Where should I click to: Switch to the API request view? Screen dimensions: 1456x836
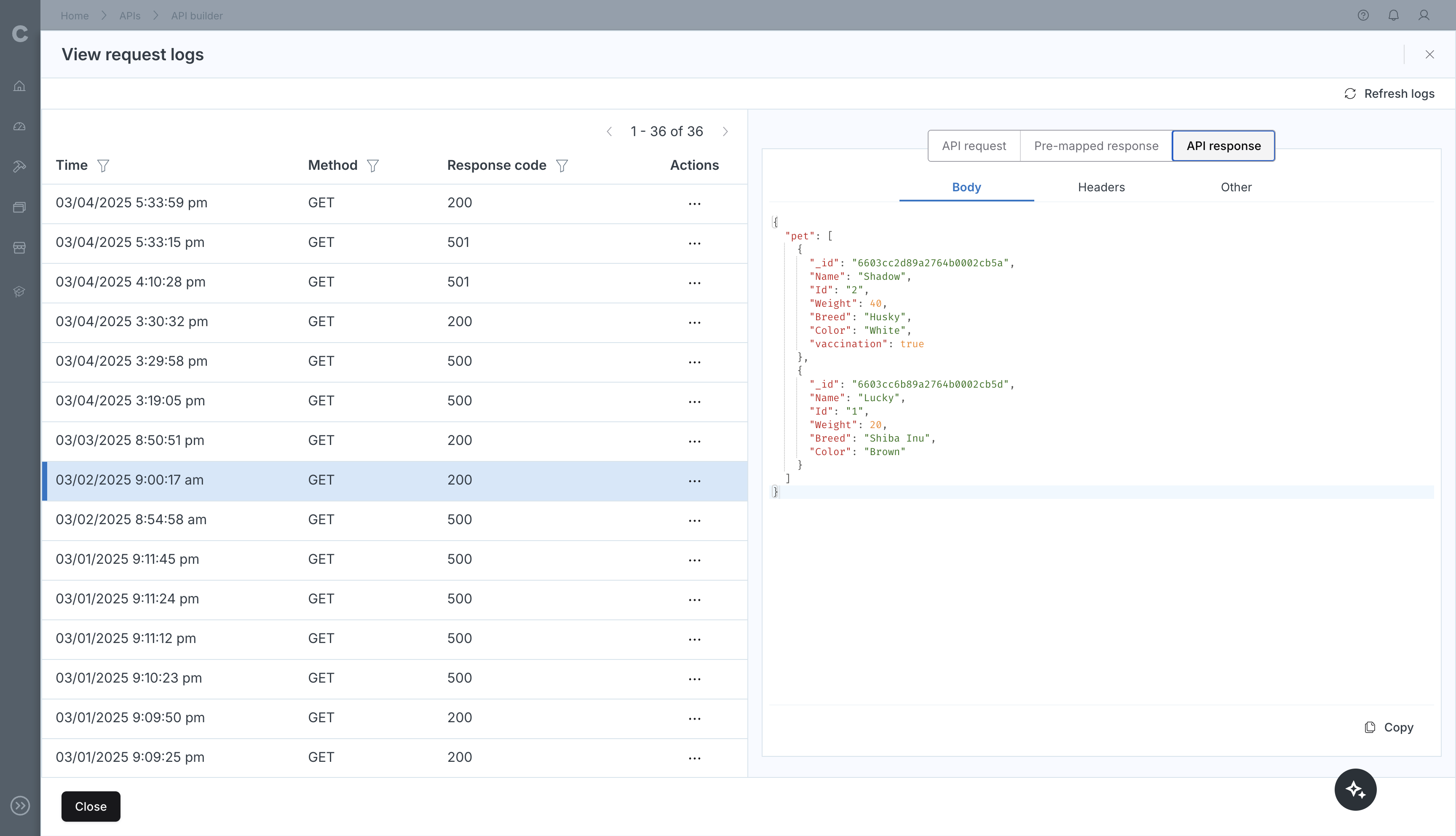click(974, 146)
